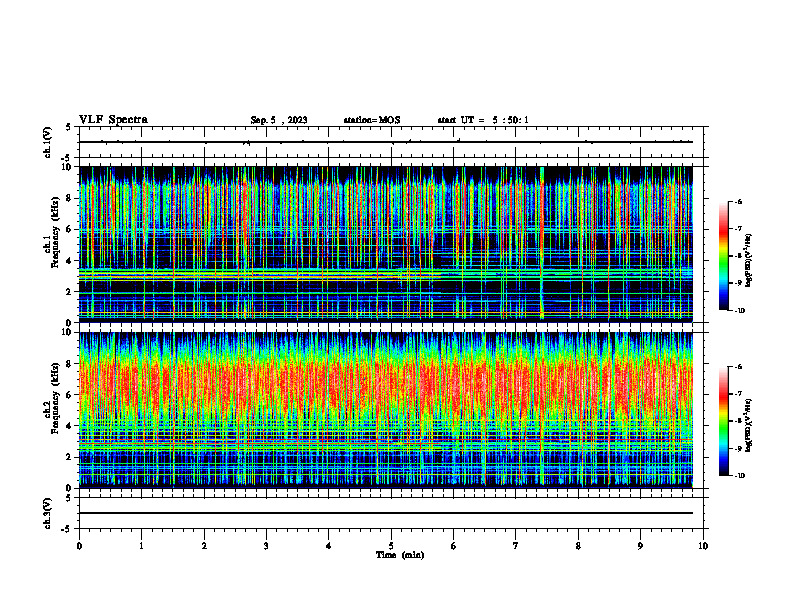Click the ch.1 spectrogram plot area

point(386,244)
